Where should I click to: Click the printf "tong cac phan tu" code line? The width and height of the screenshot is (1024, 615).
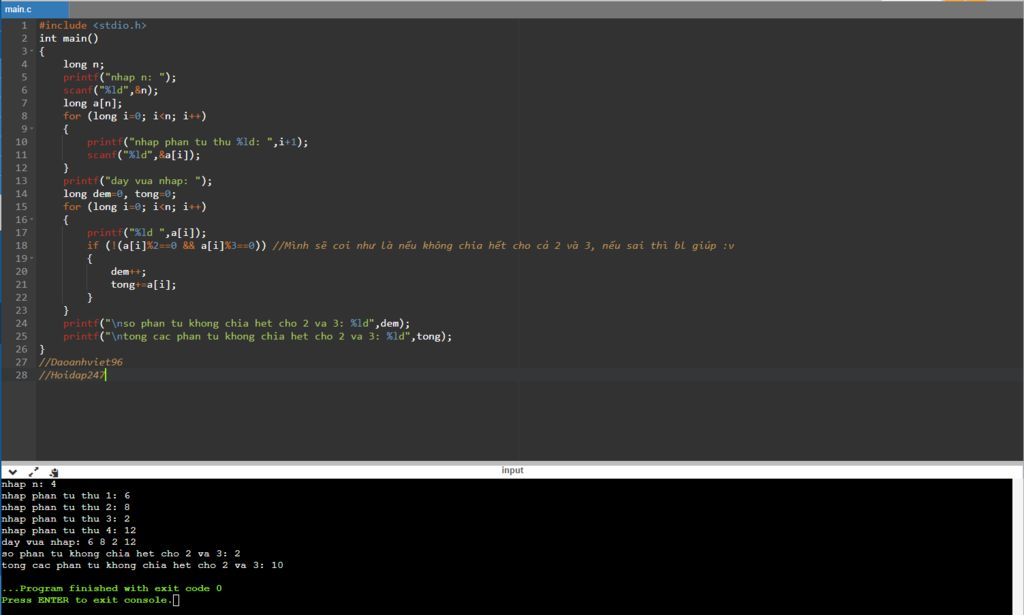[257, 336]
